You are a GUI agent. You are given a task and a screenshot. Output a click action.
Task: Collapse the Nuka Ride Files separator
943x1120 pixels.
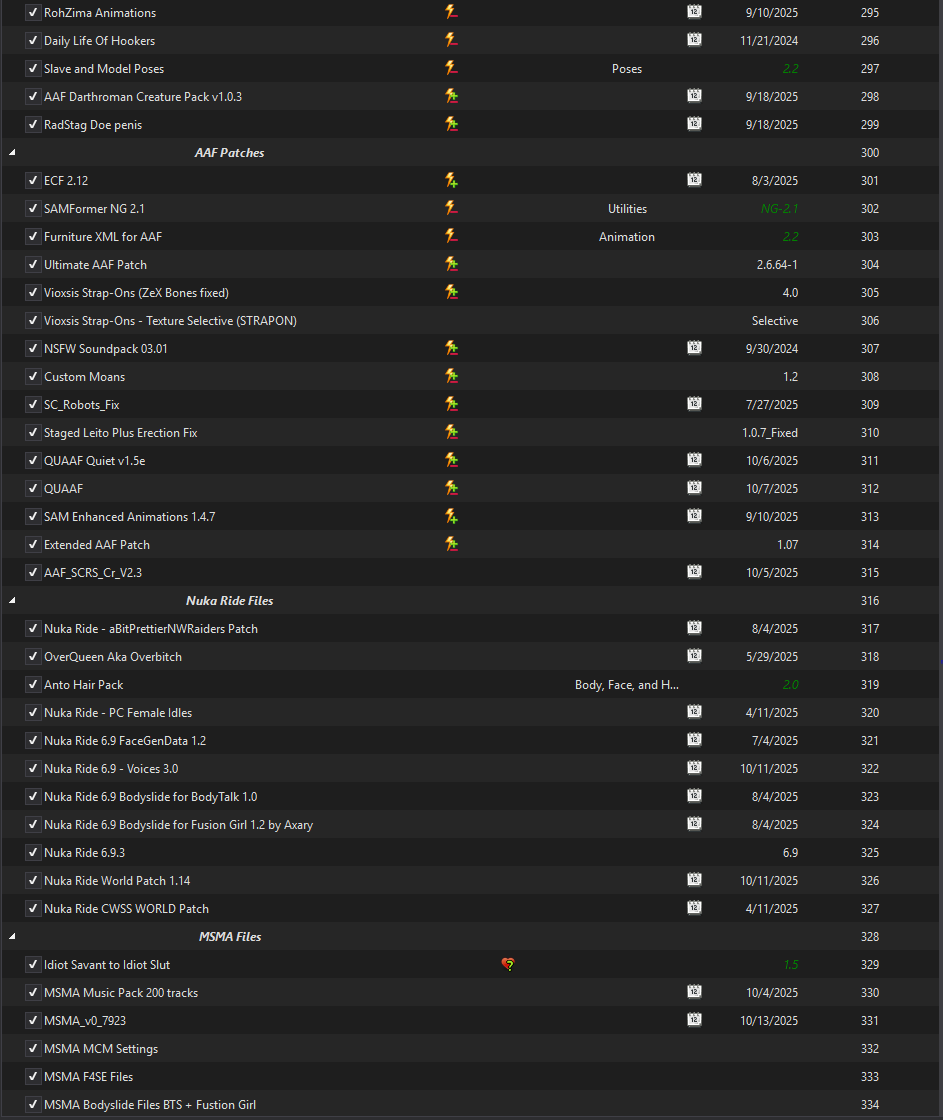coord(12,601)
